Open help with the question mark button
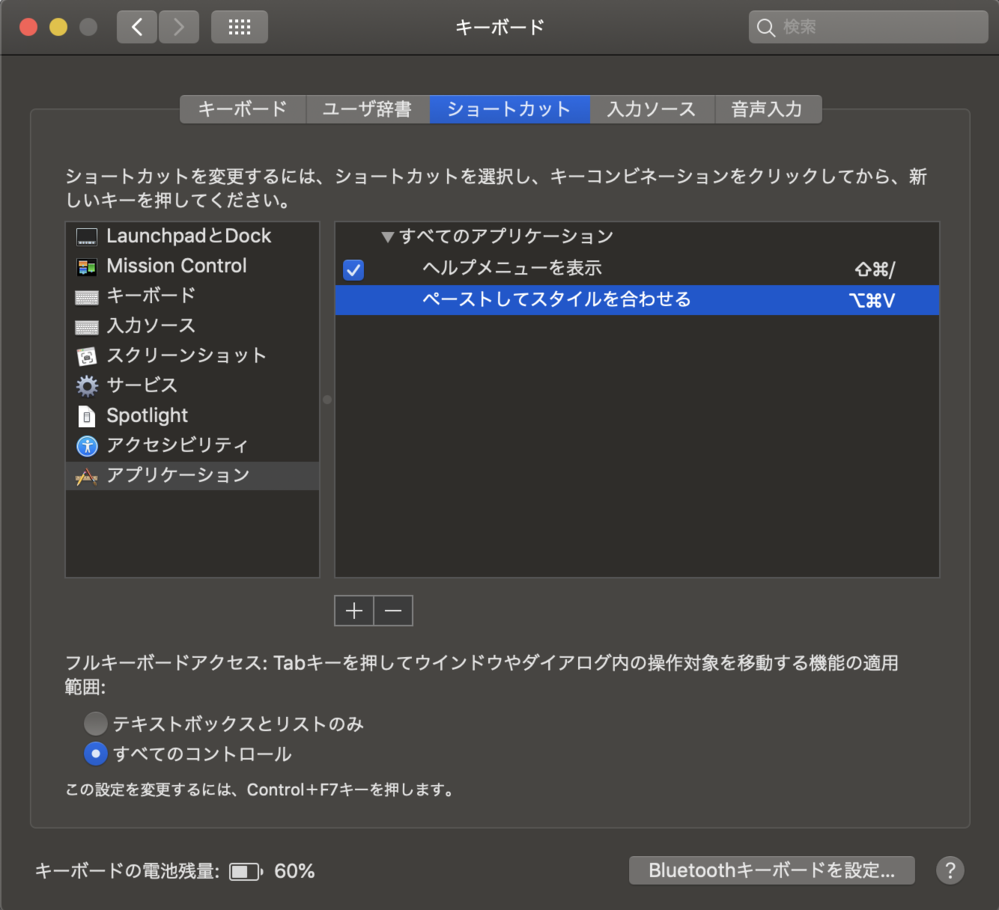This screenshot has width=999, height=910. click(949, 870)
